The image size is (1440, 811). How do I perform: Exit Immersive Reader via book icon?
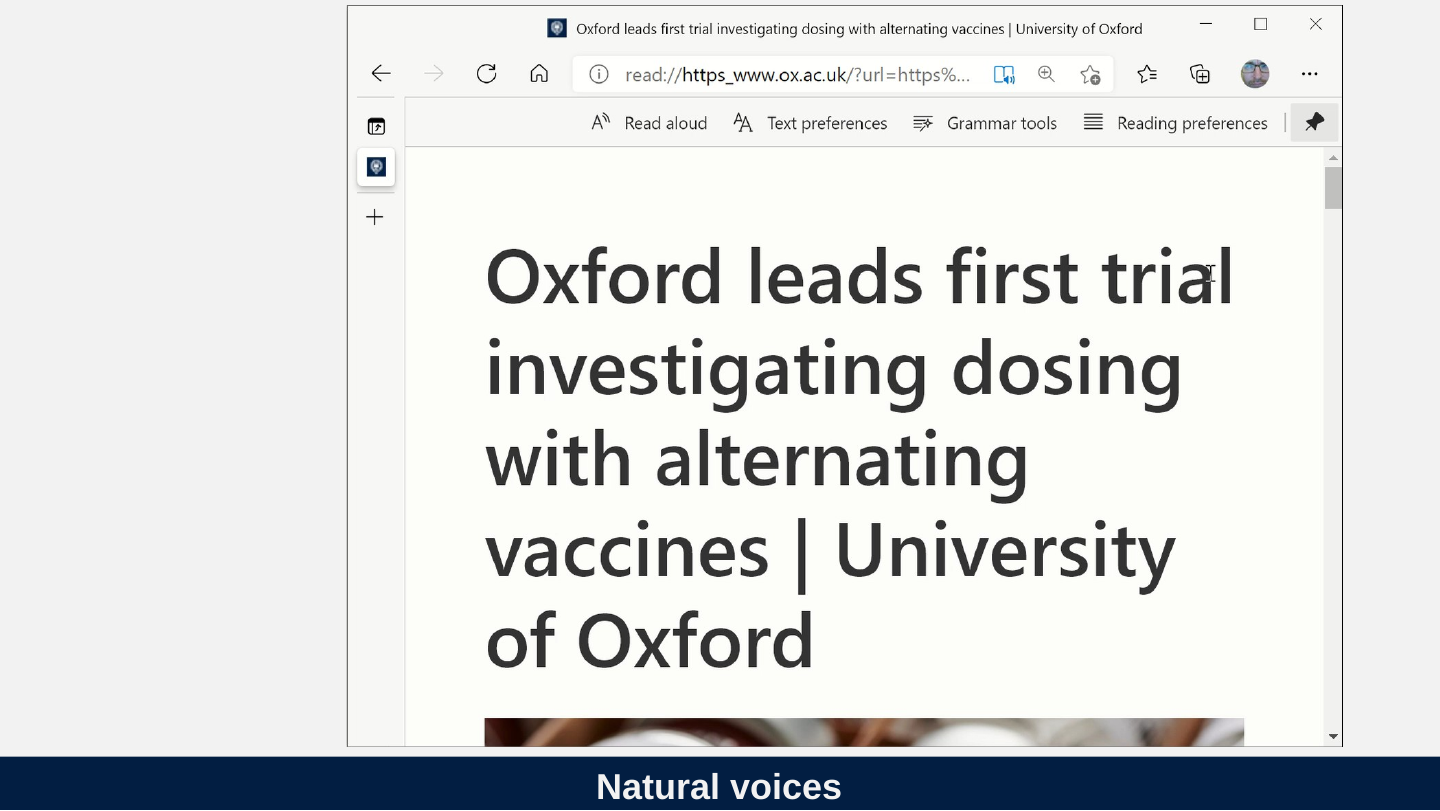[x=1004, y=74]
